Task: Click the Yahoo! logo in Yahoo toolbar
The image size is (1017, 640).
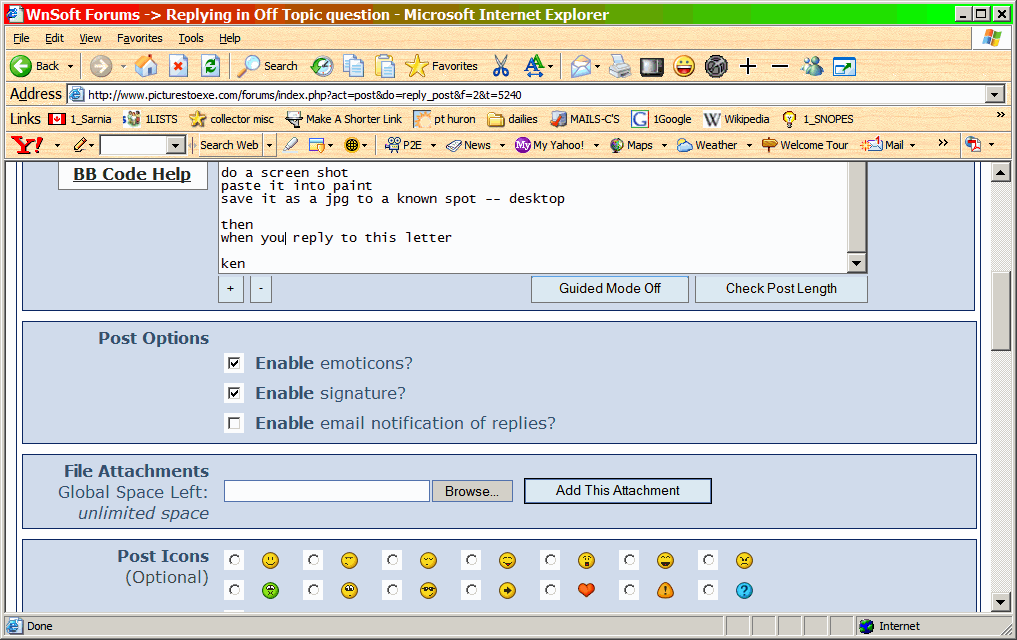Action: [27, 145]
